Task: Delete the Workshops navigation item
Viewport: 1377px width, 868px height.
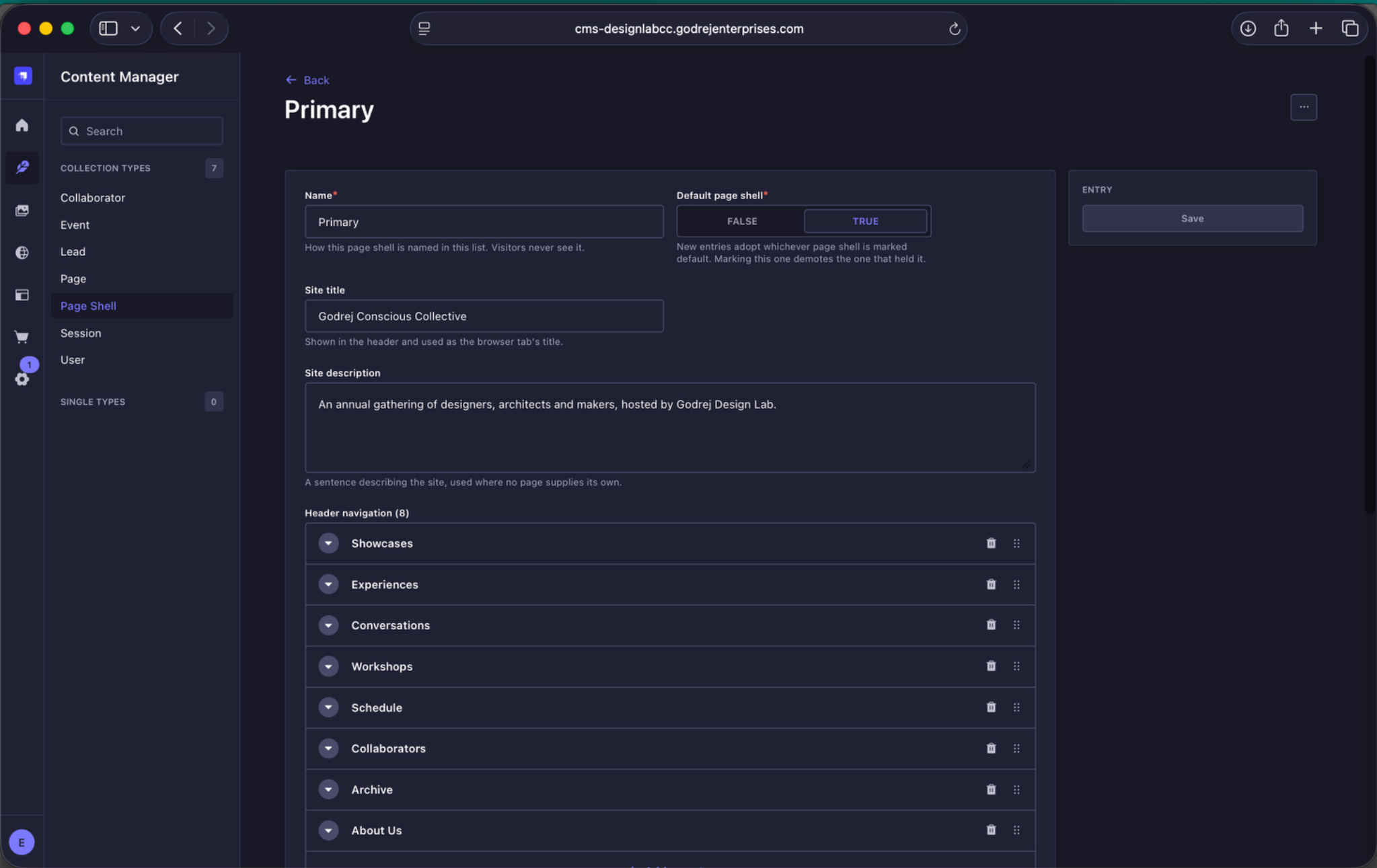Action: (991, 666)
